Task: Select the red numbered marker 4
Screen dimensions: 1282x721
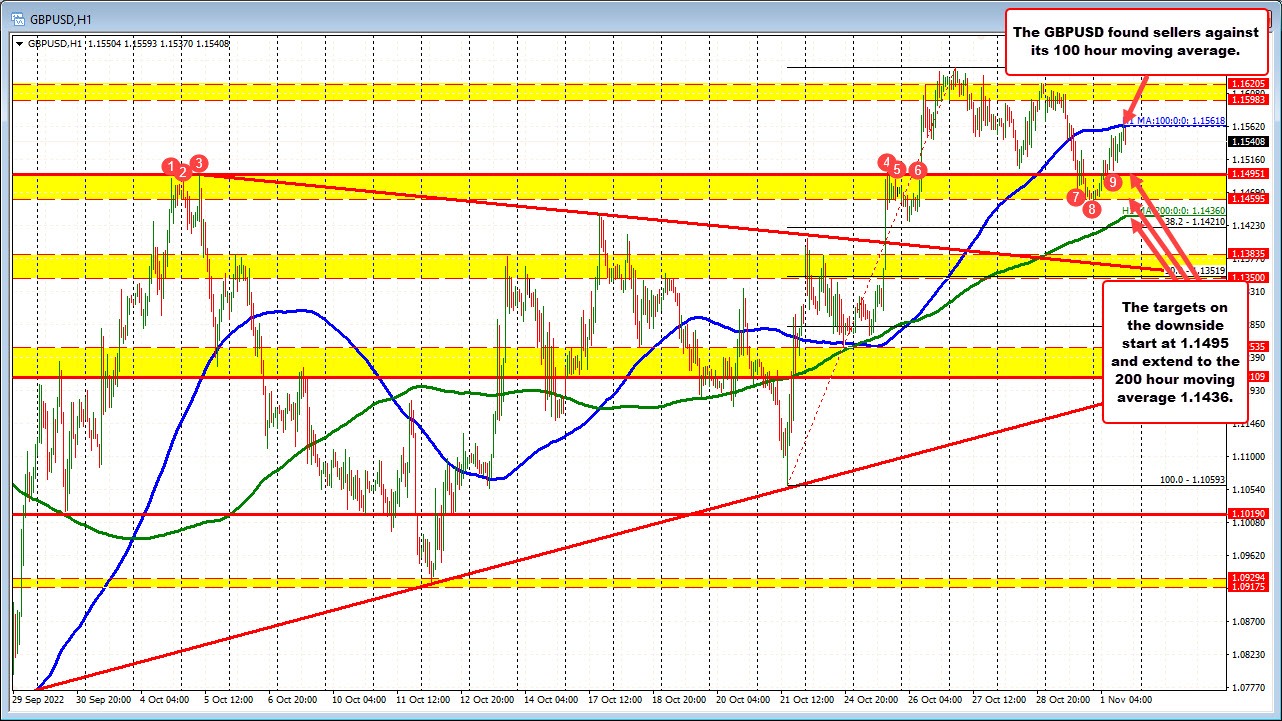Action: (886, 161)
